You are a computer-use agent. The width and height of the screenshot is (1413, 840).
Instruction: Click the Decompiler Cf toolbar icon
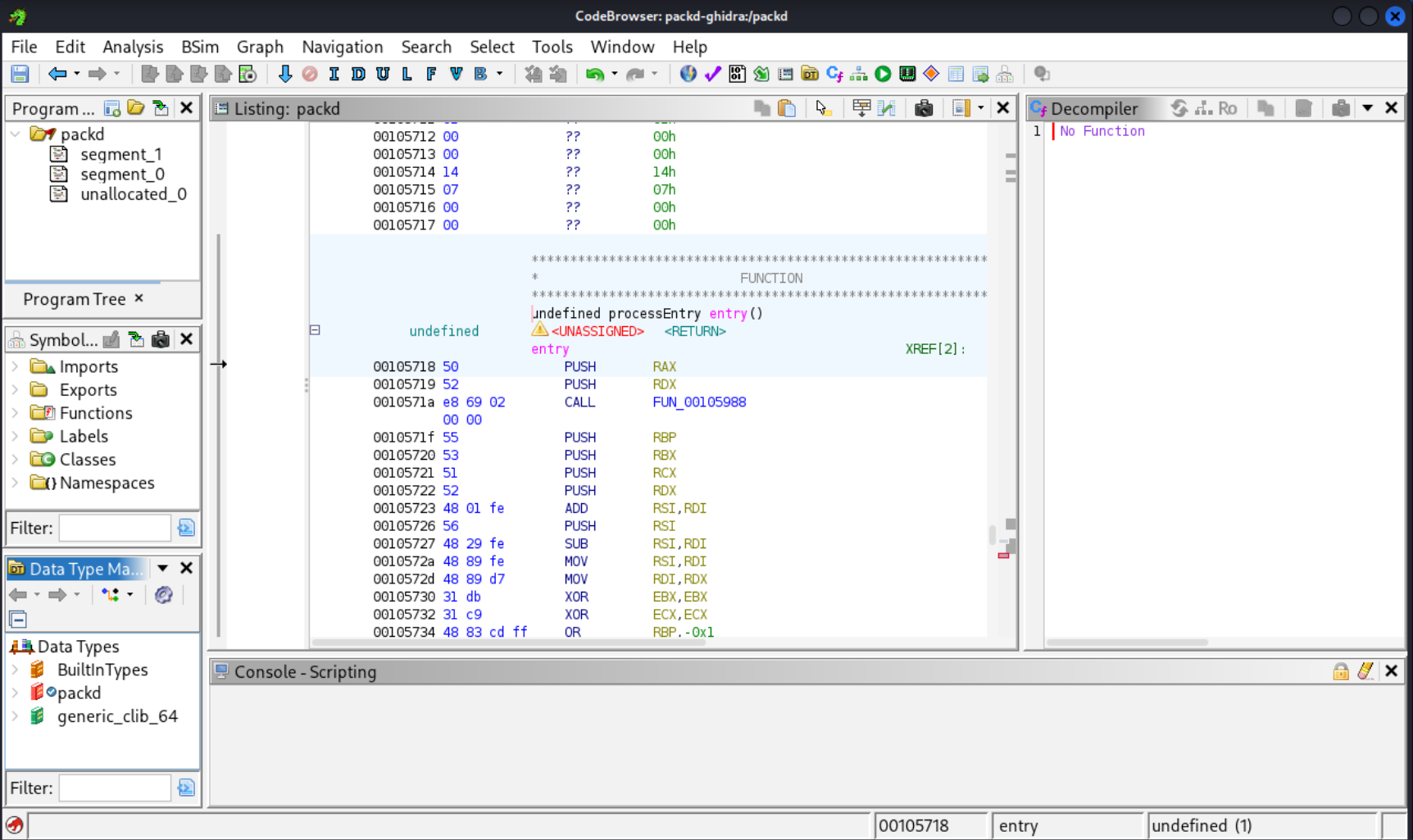[834, 75]
